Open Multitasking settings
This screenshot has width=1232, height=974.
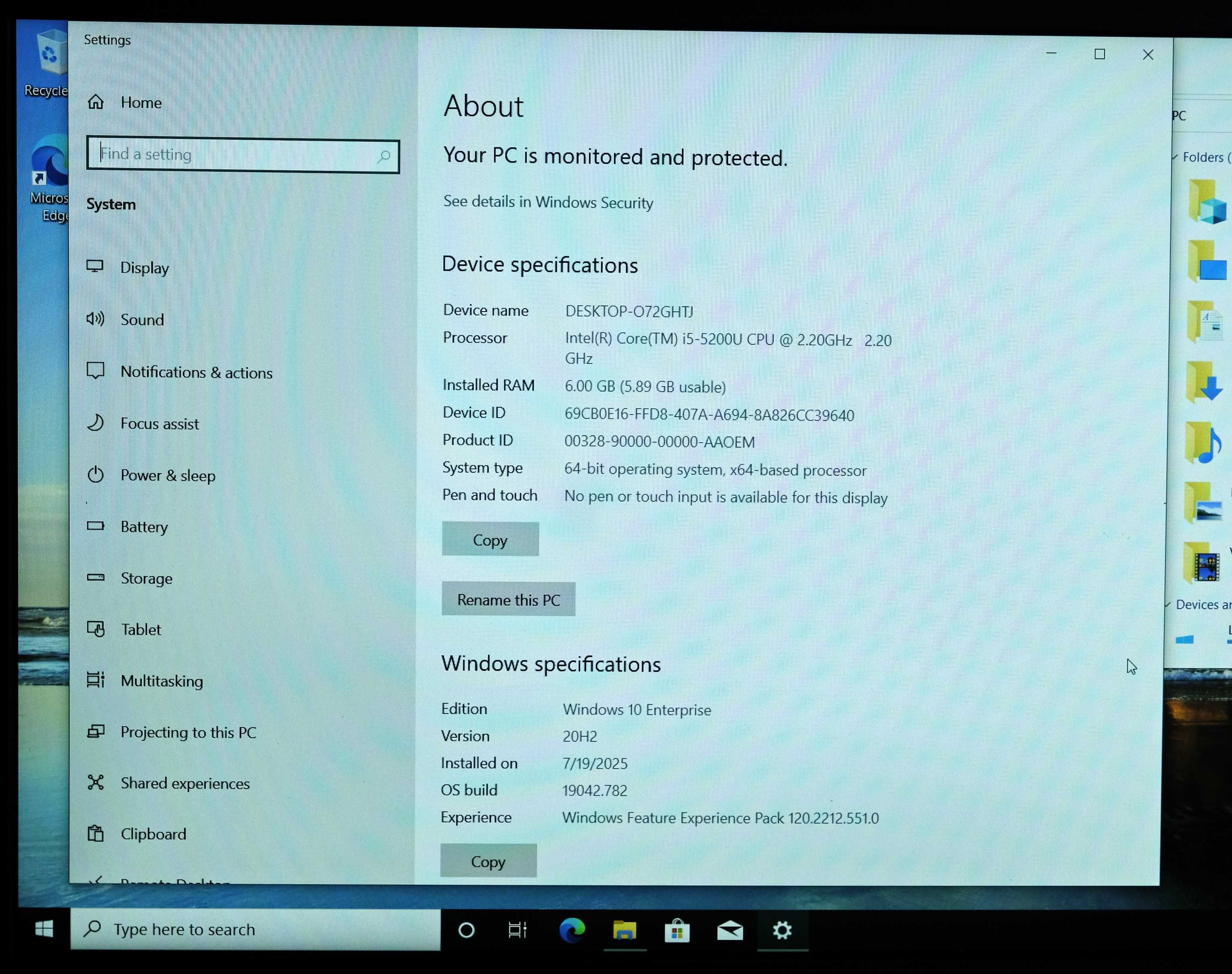pyautogui.click(x=162, y=681)
